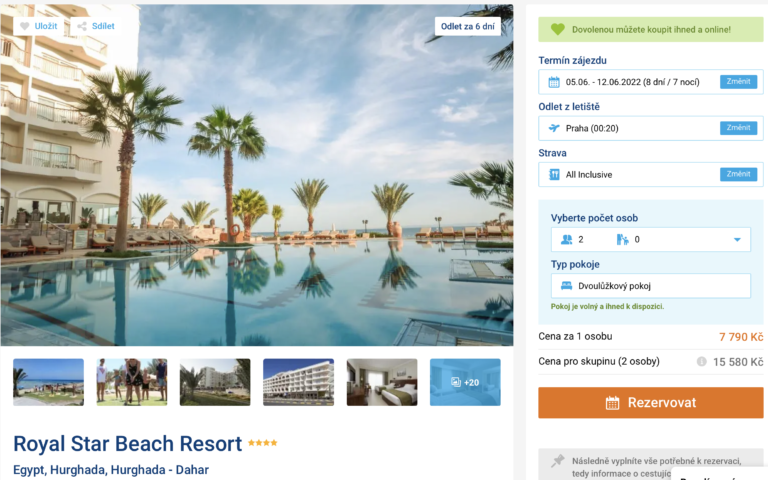The width and height of the screenshot is (768, 480).
Task: Expand the person count dropdown arrow
Action: (x=737, y=240)
